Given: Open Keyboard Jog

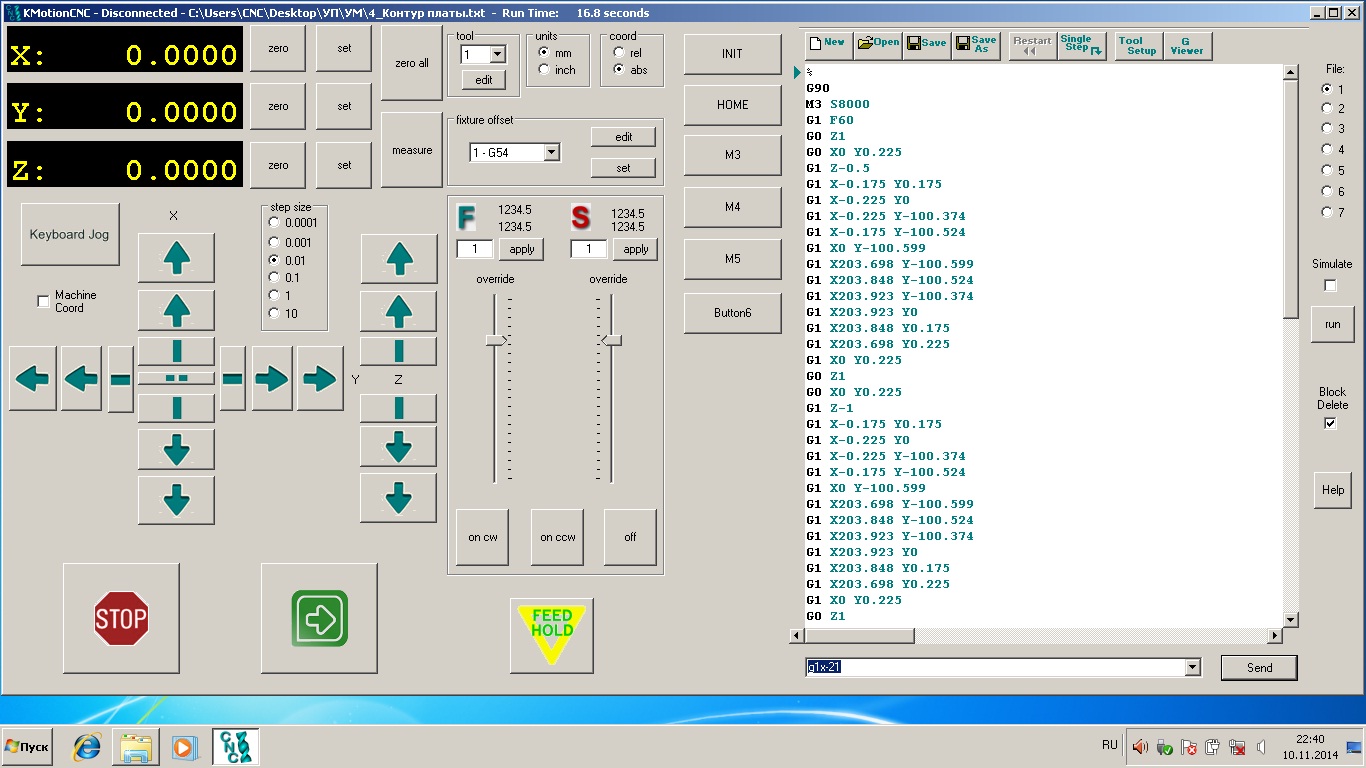Looking at the screenshot, I should [70, 234].
